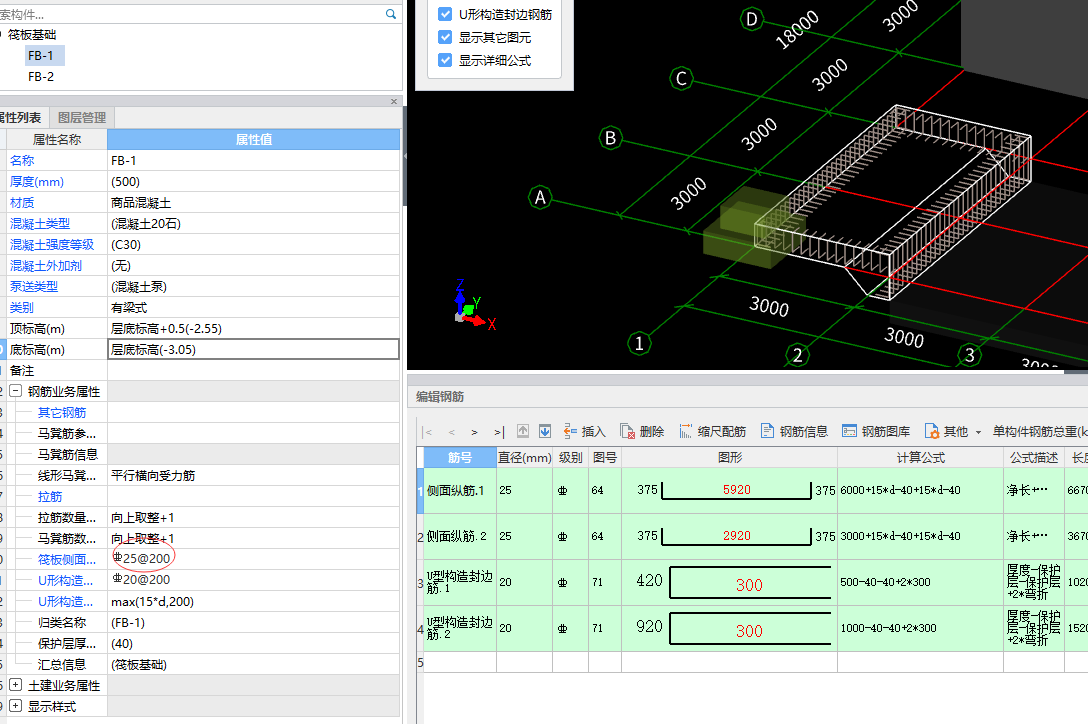
Task: Click 类别 property link
Action: coord(22,308)
